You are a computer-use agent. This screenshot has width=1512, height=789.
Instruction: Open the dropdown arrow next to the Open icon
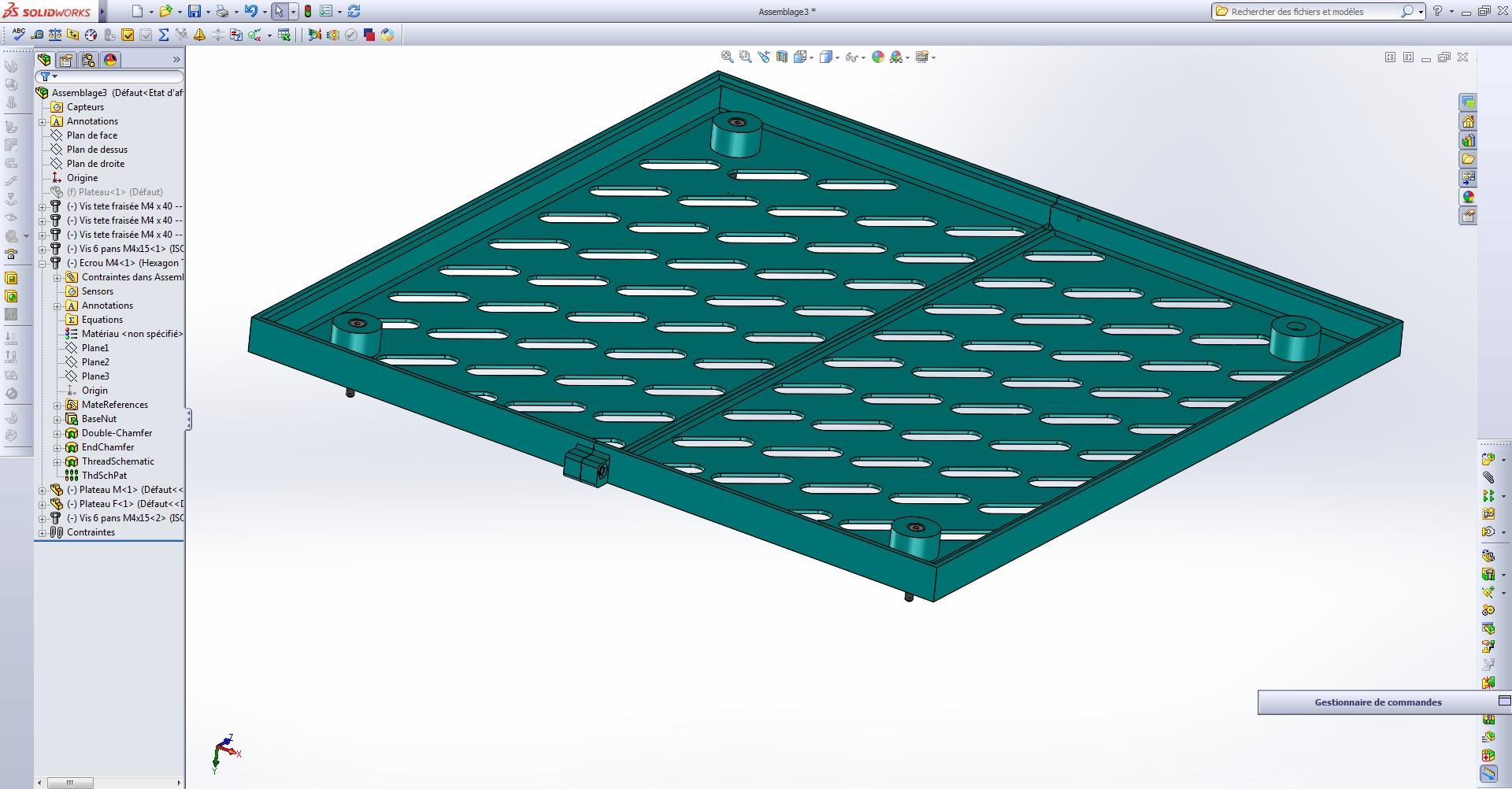click(179, 12)
